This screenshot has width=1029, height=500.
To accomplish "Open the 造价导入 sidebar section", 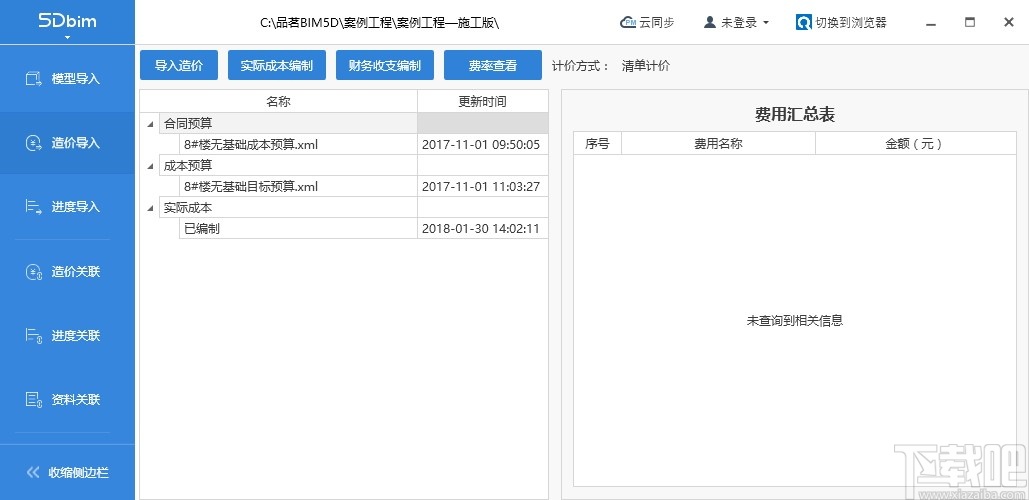I will click(67, 143).
